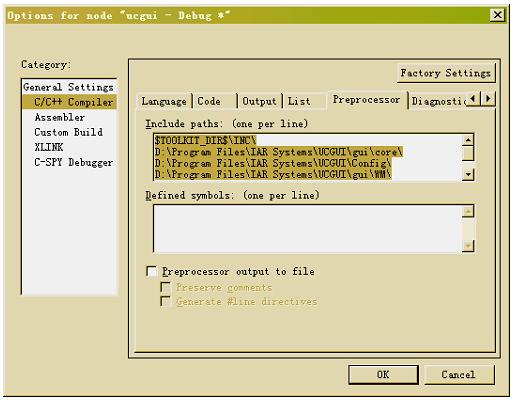Click the Cancel button
Image resolution: width=514 pixels, height=400 pixels.
point(459,375)
